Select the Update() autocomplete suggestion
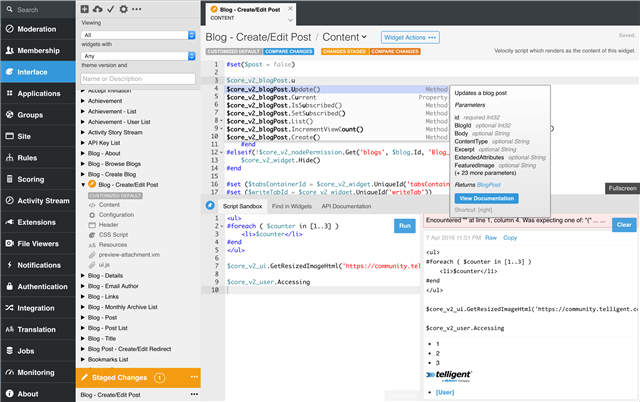The width and height of the screenshot is (640, 402). (337, 89)
